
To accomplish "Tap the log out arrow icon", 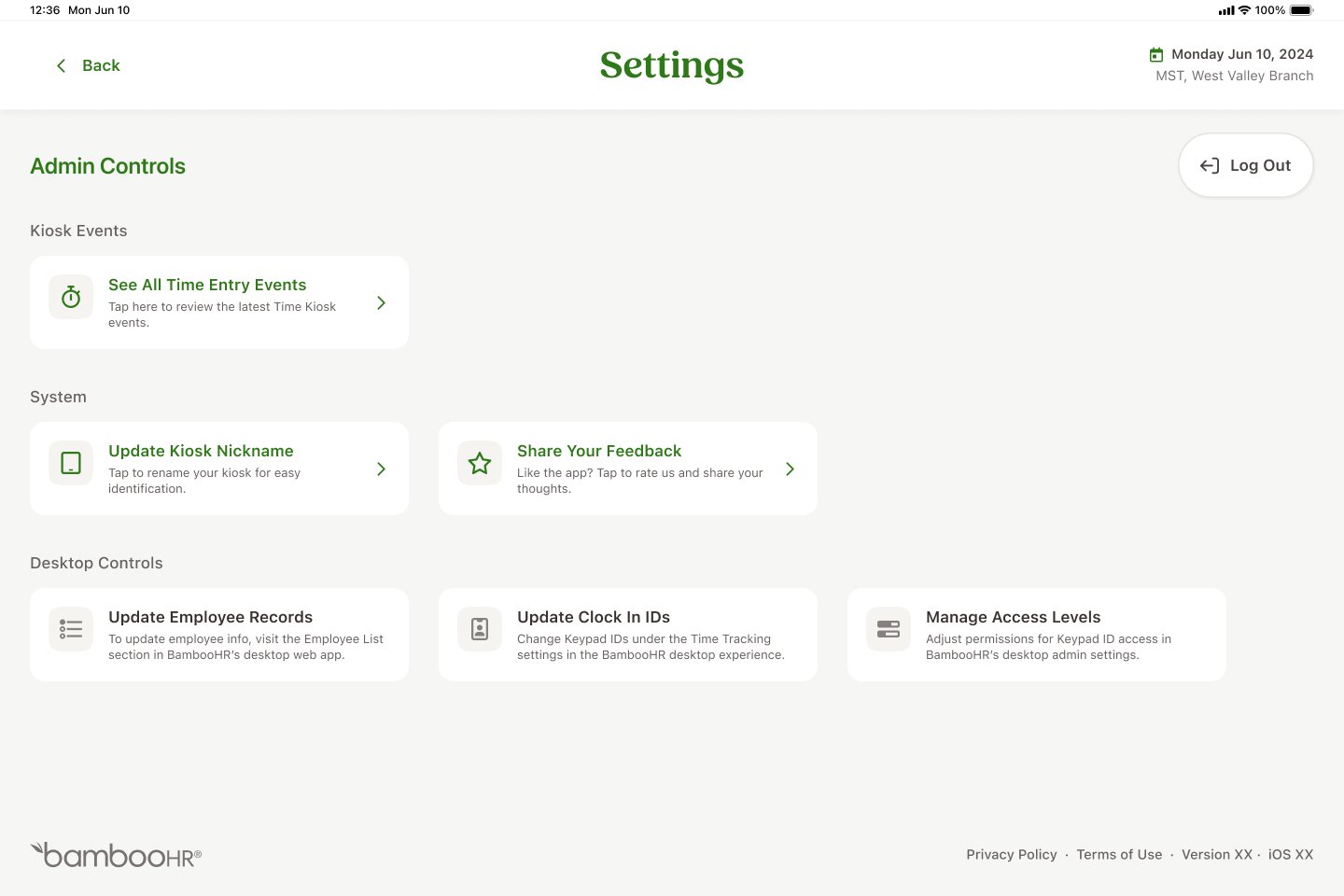I will 1210,165.
